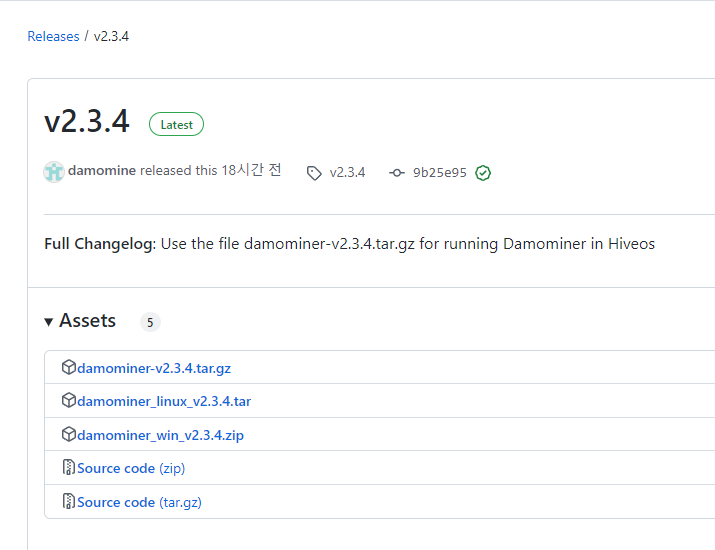This screenshot has width=715, height=550.
Task: Click the v2.3.4 breadcrumb text
Action: (111, 36)
